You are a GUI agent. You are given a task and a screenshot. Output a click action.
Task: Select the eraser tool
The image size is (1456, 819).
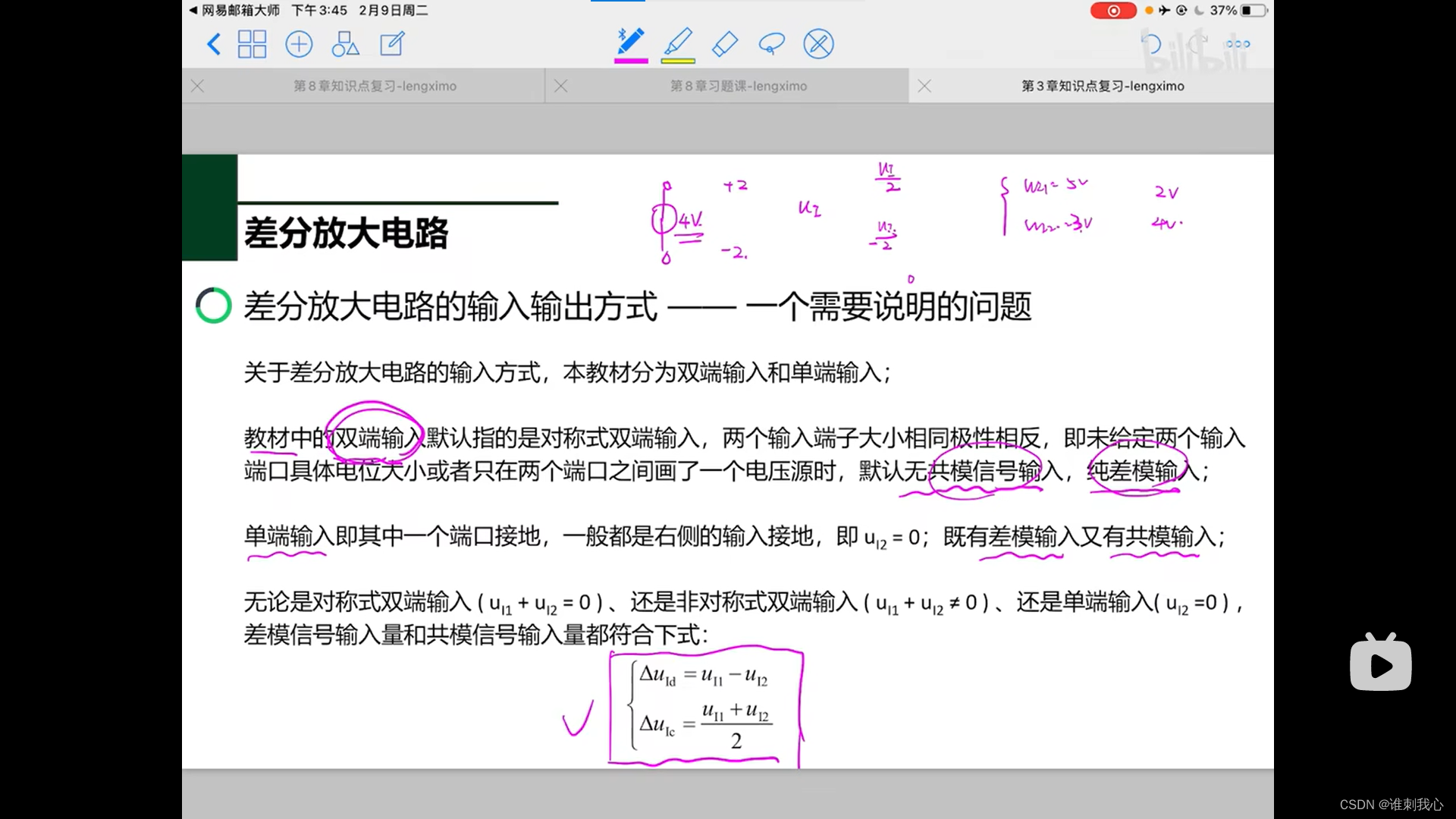click(x=725, y=44)
